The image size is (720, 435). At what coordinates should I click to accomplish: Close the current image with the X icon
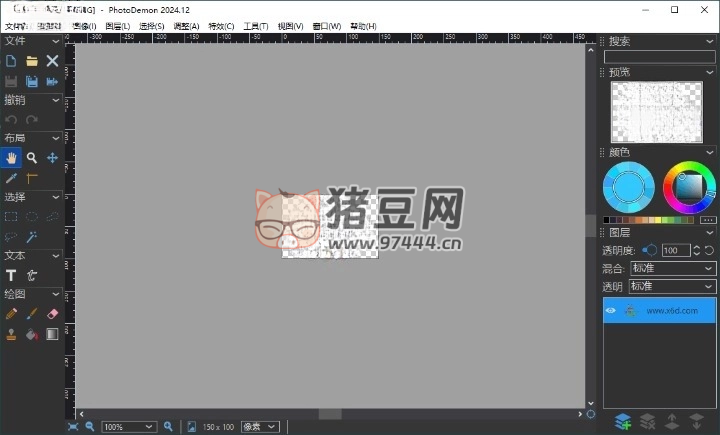click(x=52, y=61)
